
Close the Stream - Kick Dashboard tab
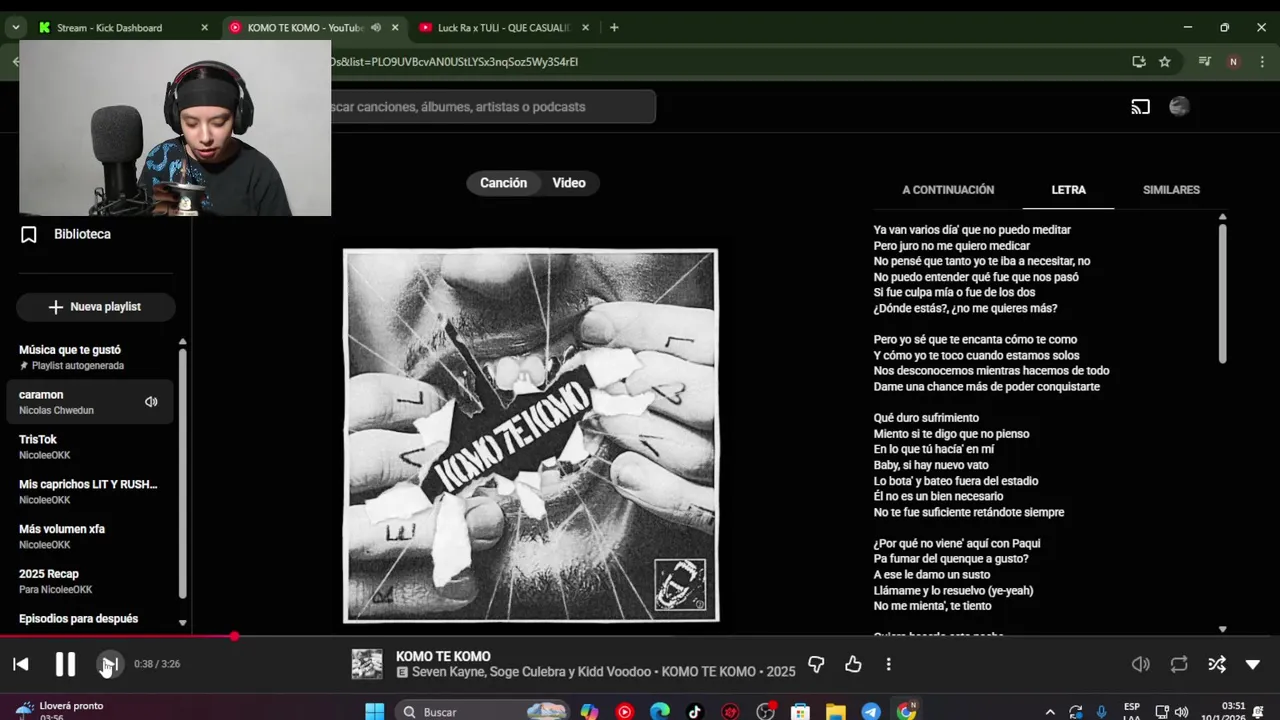(x=205, y=28)
